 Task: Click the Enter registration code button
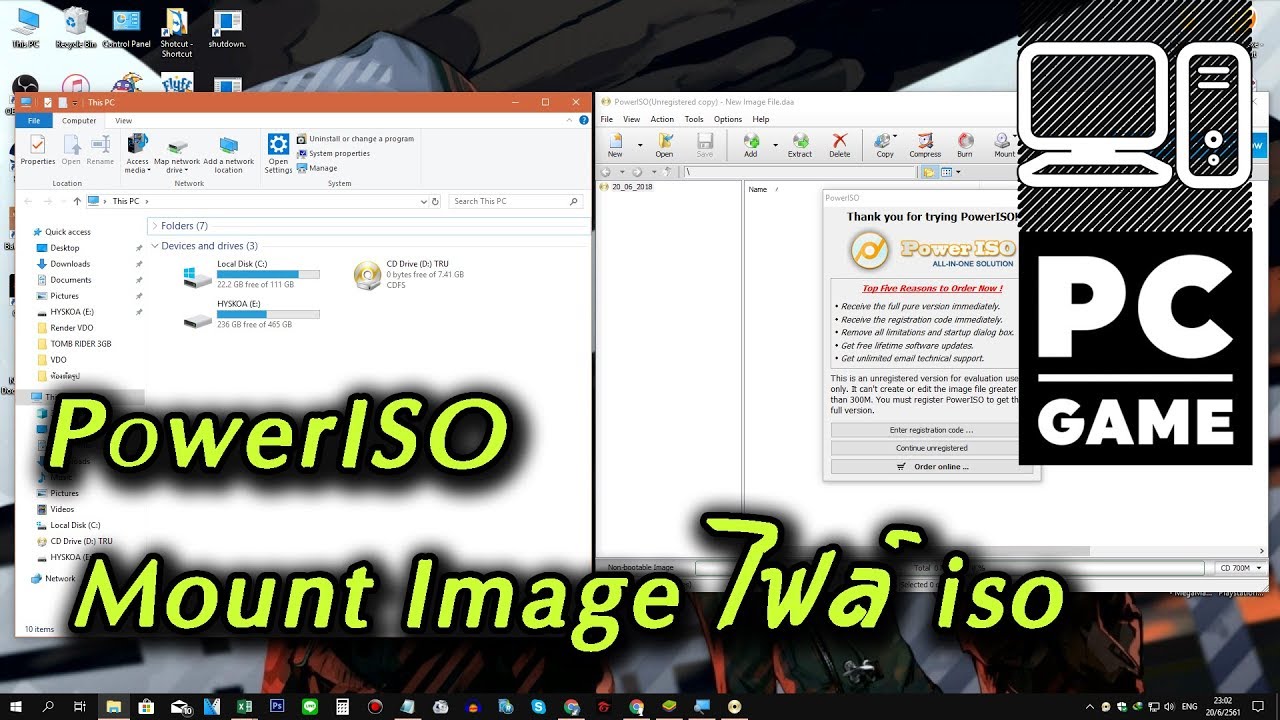point(931,430)
